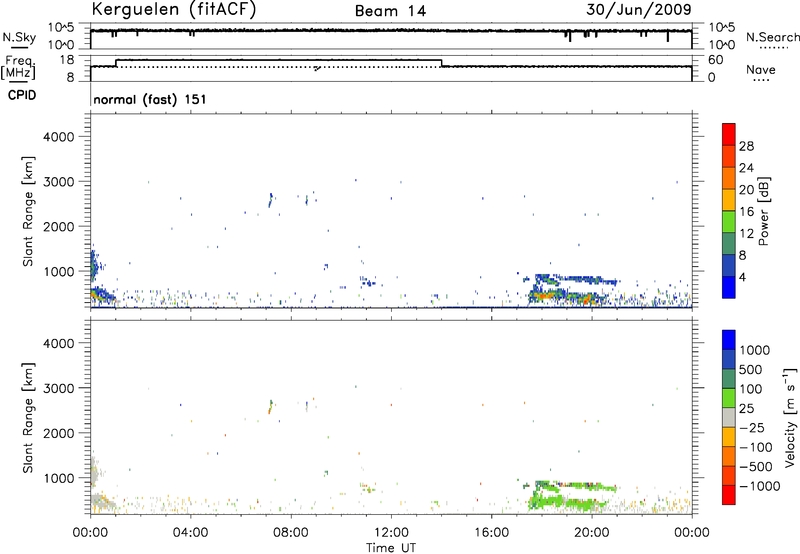Image resolution: width=800 pixels, height=554 pixels.
Task: Click the 'CPID' label
Action: coord(22,95)
